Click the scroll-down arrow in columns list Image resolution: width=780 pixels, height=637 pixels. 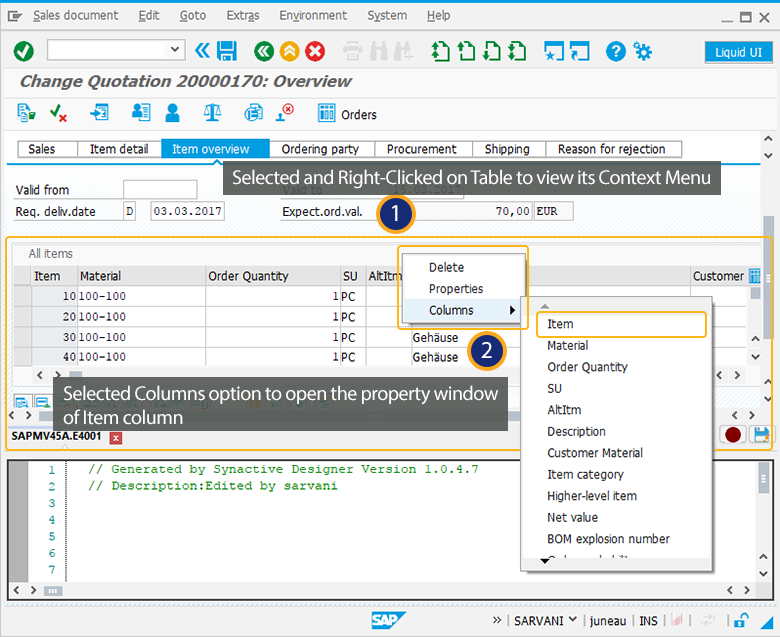pyautogui.click(x=545, y=560)
